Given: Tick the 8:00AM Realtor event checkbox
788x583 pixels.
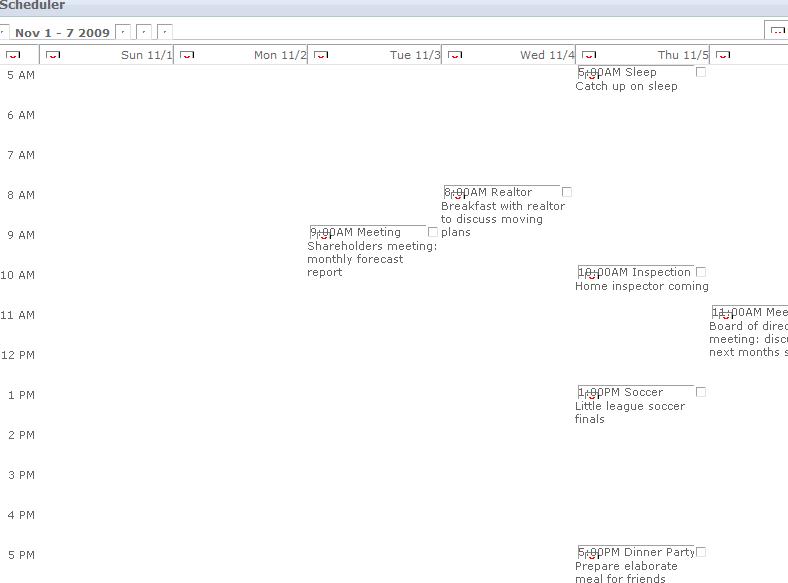Looking at the screenshot, I should 567,192.
